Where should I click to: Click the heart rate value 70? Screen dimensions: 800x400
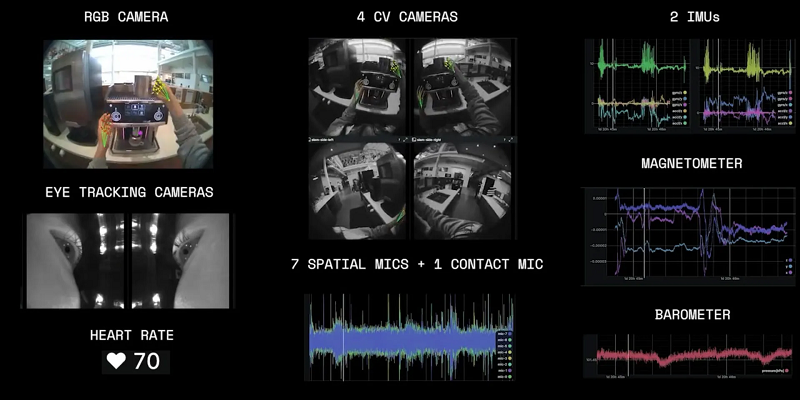pos(147,361)
